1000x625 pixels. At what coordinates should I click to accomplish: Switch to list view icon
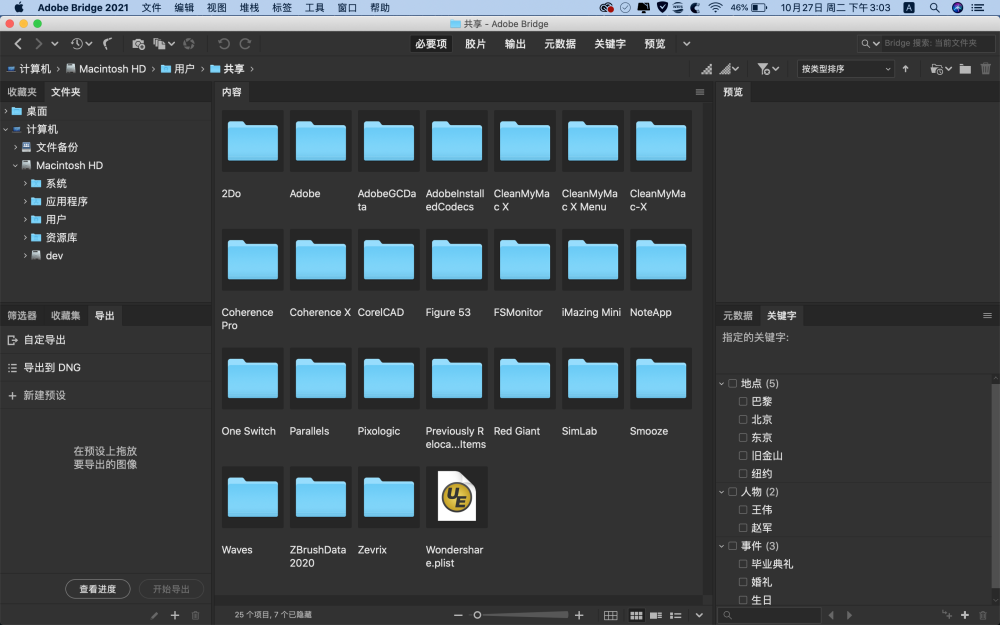coord(675,615)
